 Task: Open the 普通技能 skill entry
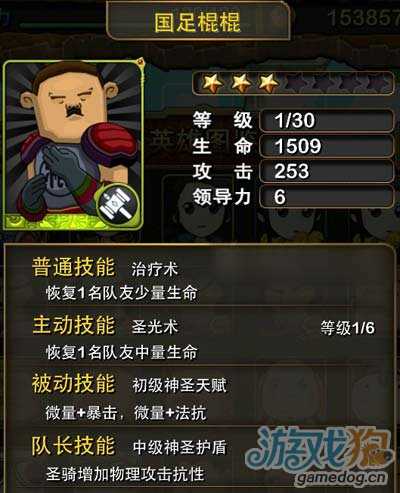tap(73, 267)
